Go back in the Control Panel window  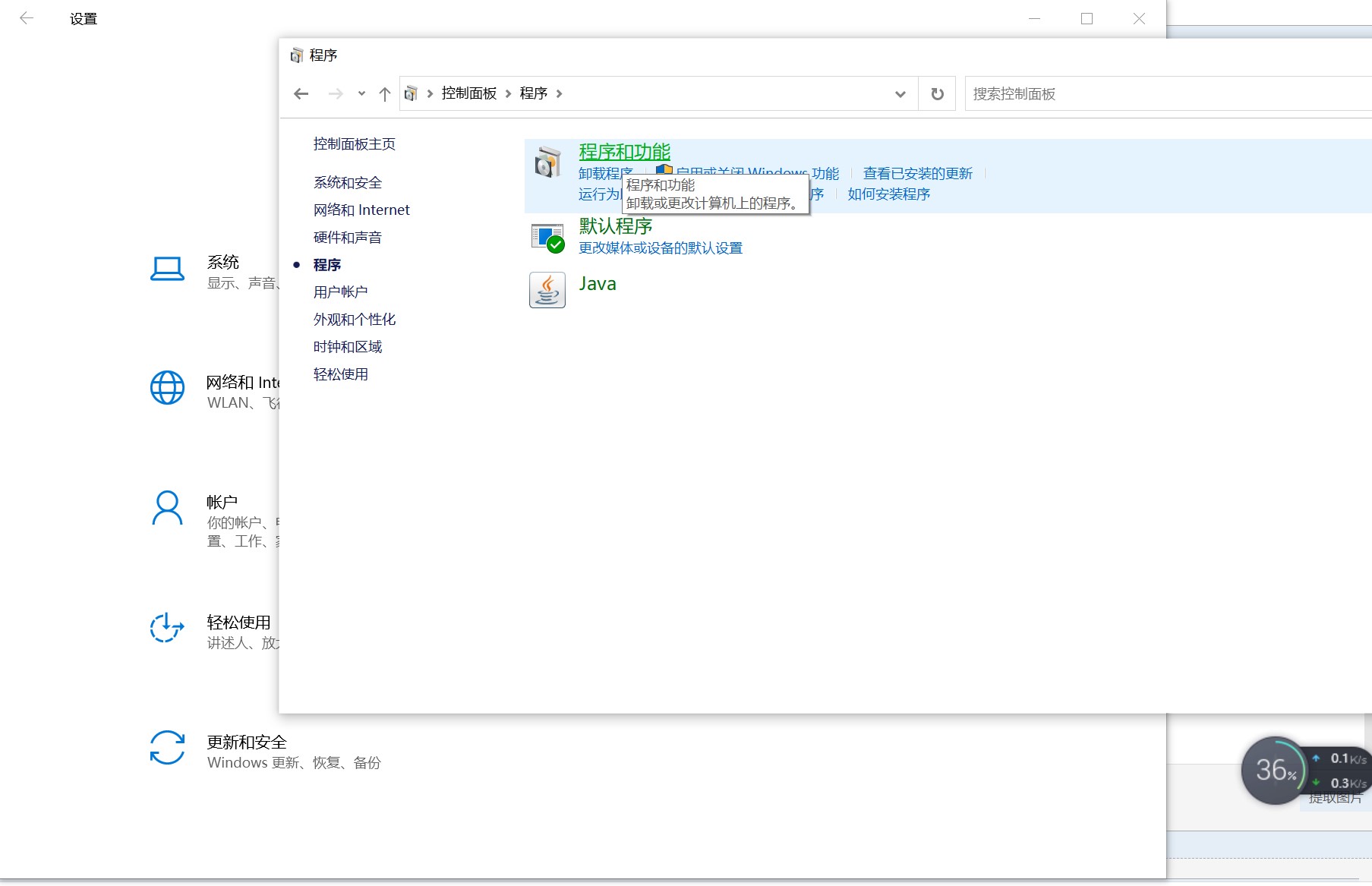pyautogui.click(x=301, y=94)
